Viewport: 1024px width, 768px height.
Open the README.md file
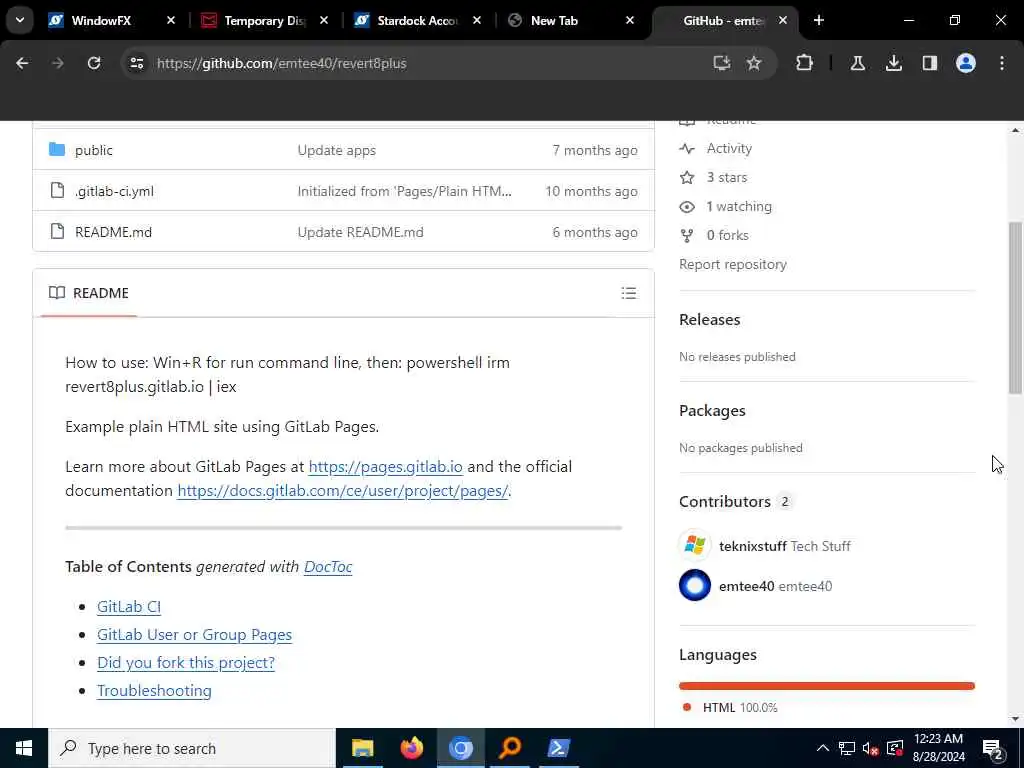tap(113, 232)
